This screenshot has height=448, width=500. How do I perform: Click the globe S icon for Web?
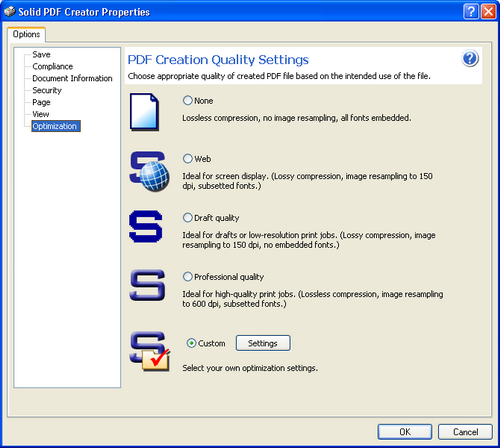pos(149,171)
